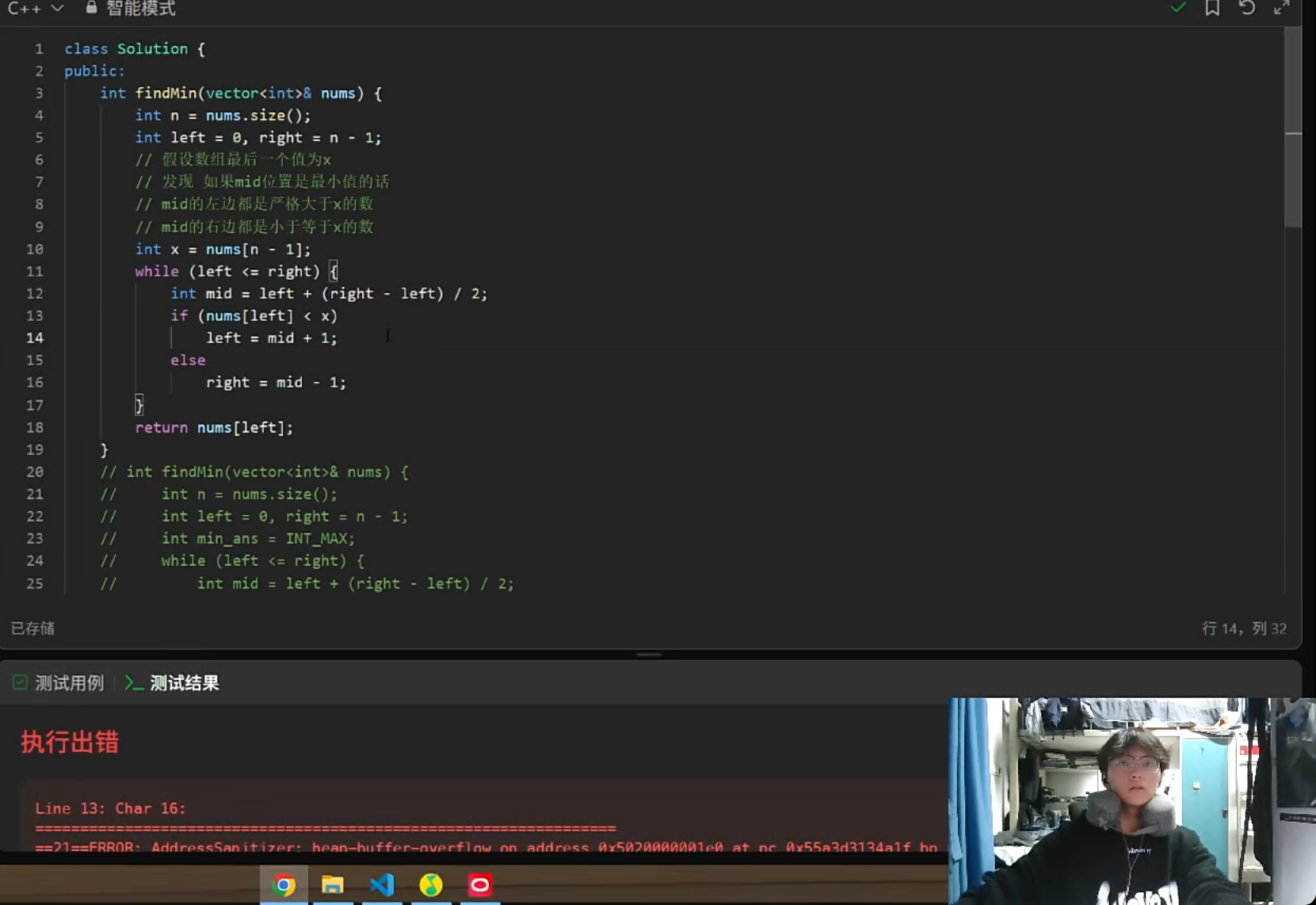Click the 'Line 13: Char 16:' error text

click(110, 808)
